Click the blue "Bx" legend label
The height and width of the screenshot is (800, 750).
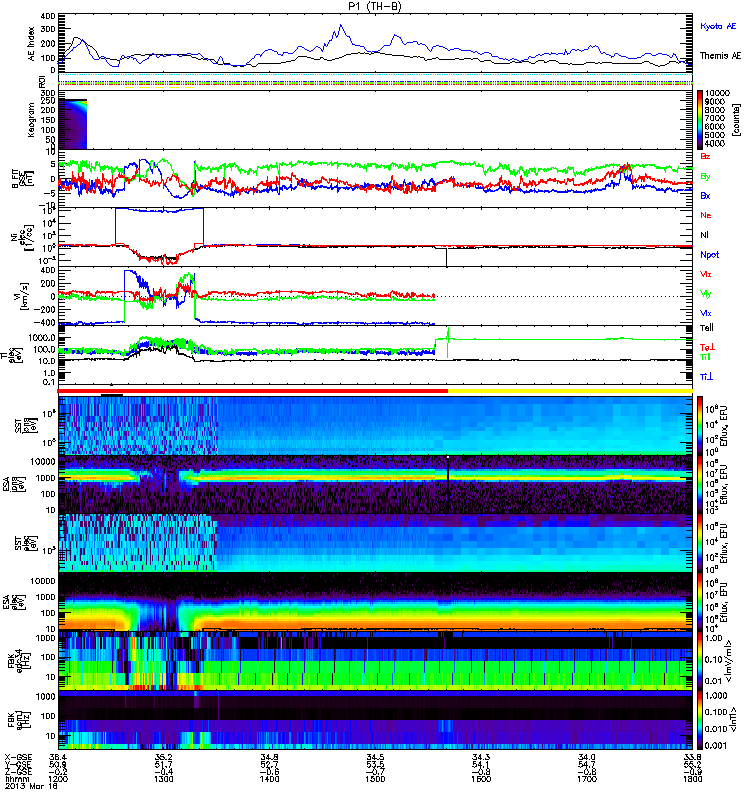pyautogui.click(x=705, y=195)
